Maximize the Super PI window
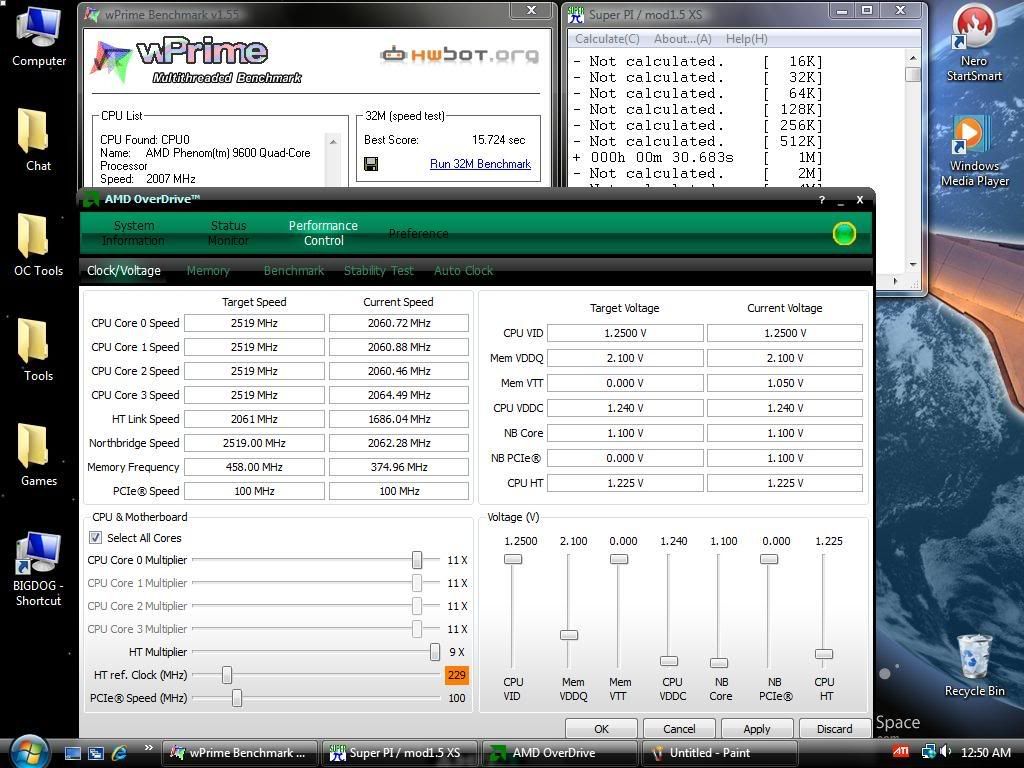 (x=867, y=10)
